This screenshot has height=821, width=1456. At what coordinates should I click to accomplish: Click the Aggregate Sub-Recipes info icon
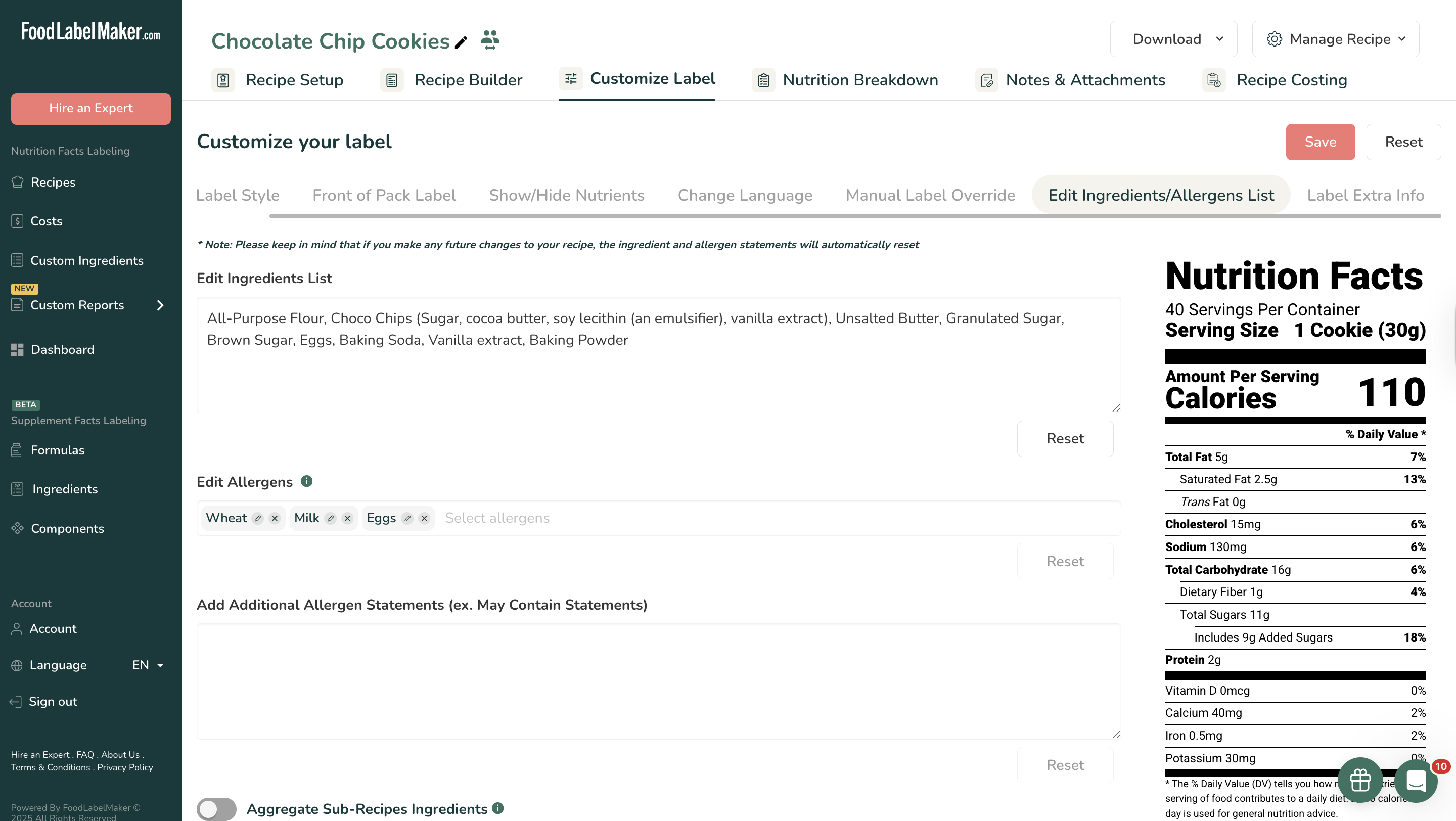(497, 808)
